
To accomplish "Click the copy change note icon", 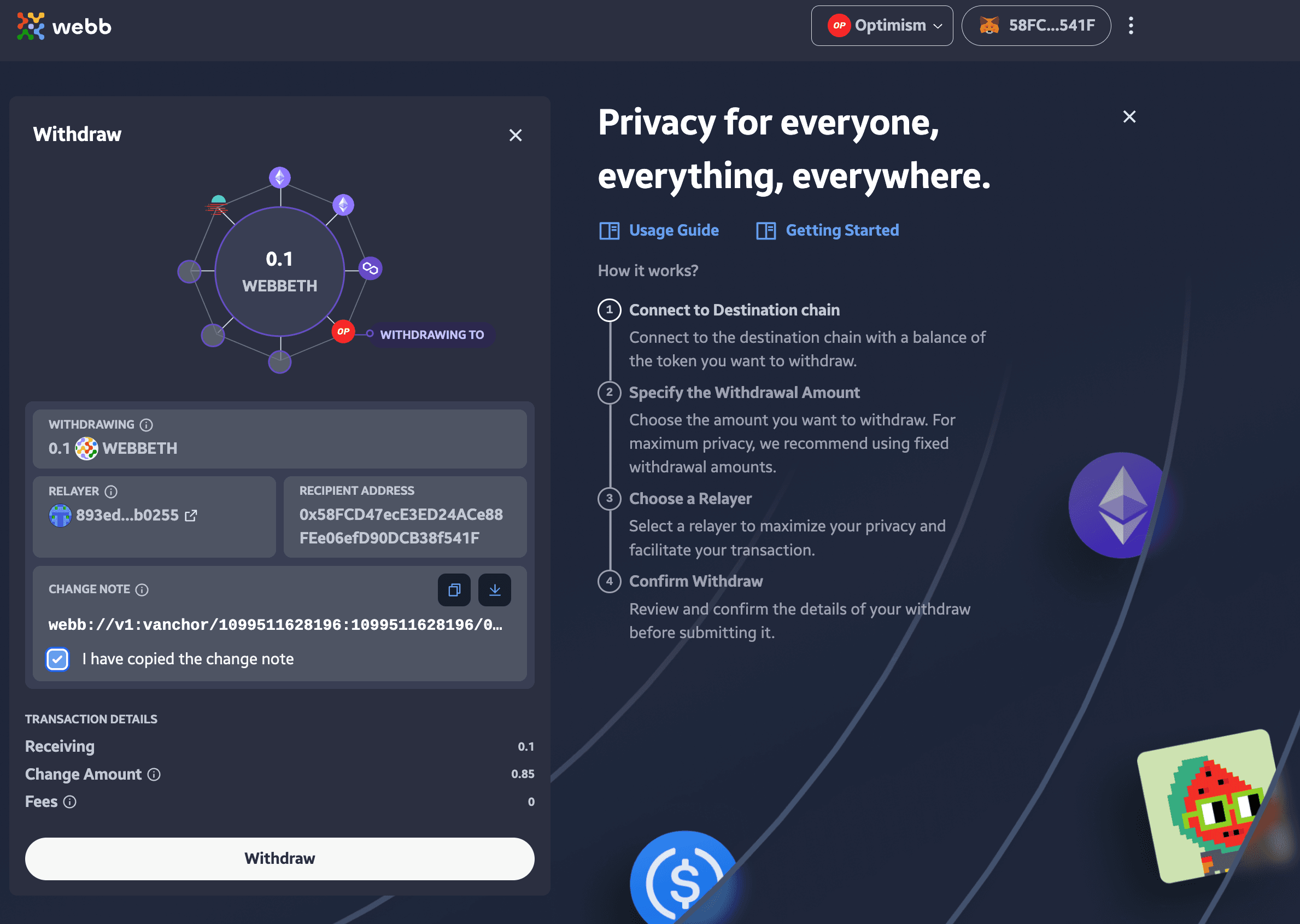I will (x=454, y=590).
